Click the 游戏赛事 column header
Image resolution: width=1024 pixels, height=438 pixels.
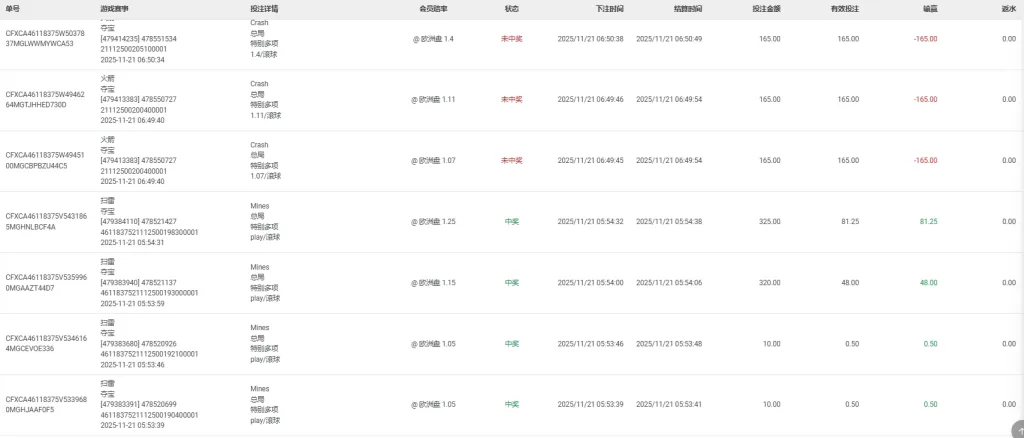(115, 8)
